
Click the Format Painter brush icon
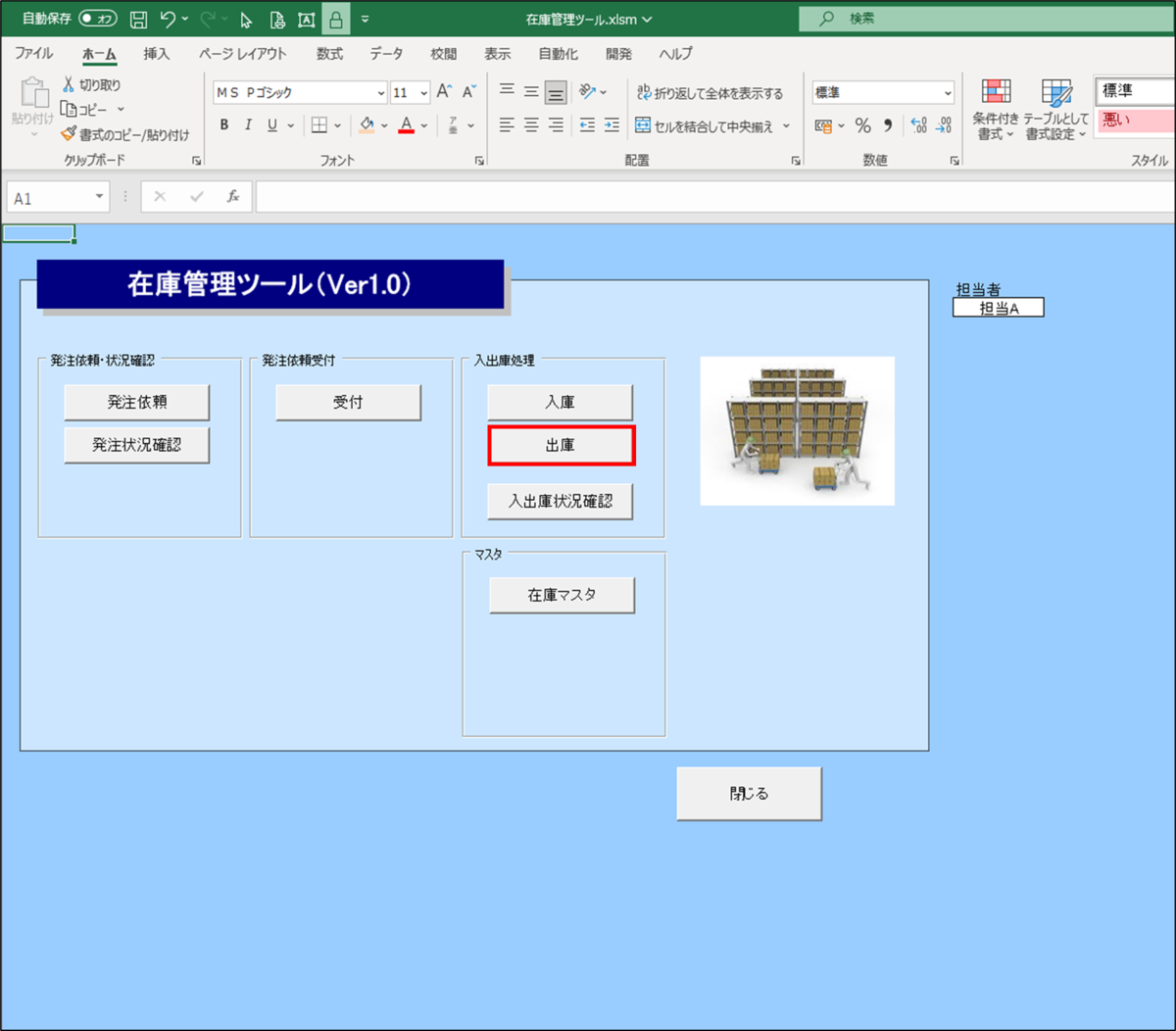click(69, 133)
